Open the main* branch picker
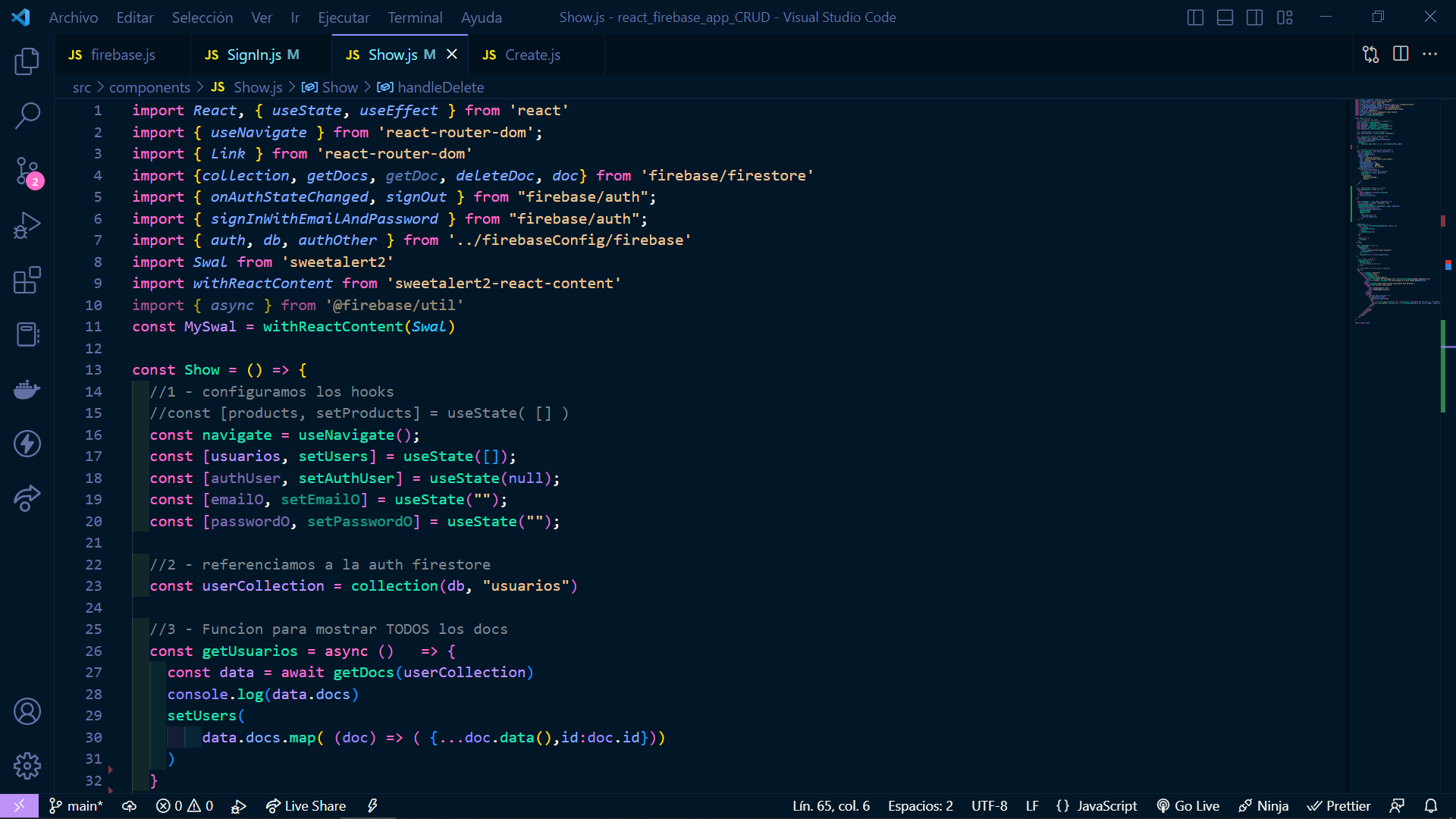The height and width of the screenshot is (819, 1456). 75,806
